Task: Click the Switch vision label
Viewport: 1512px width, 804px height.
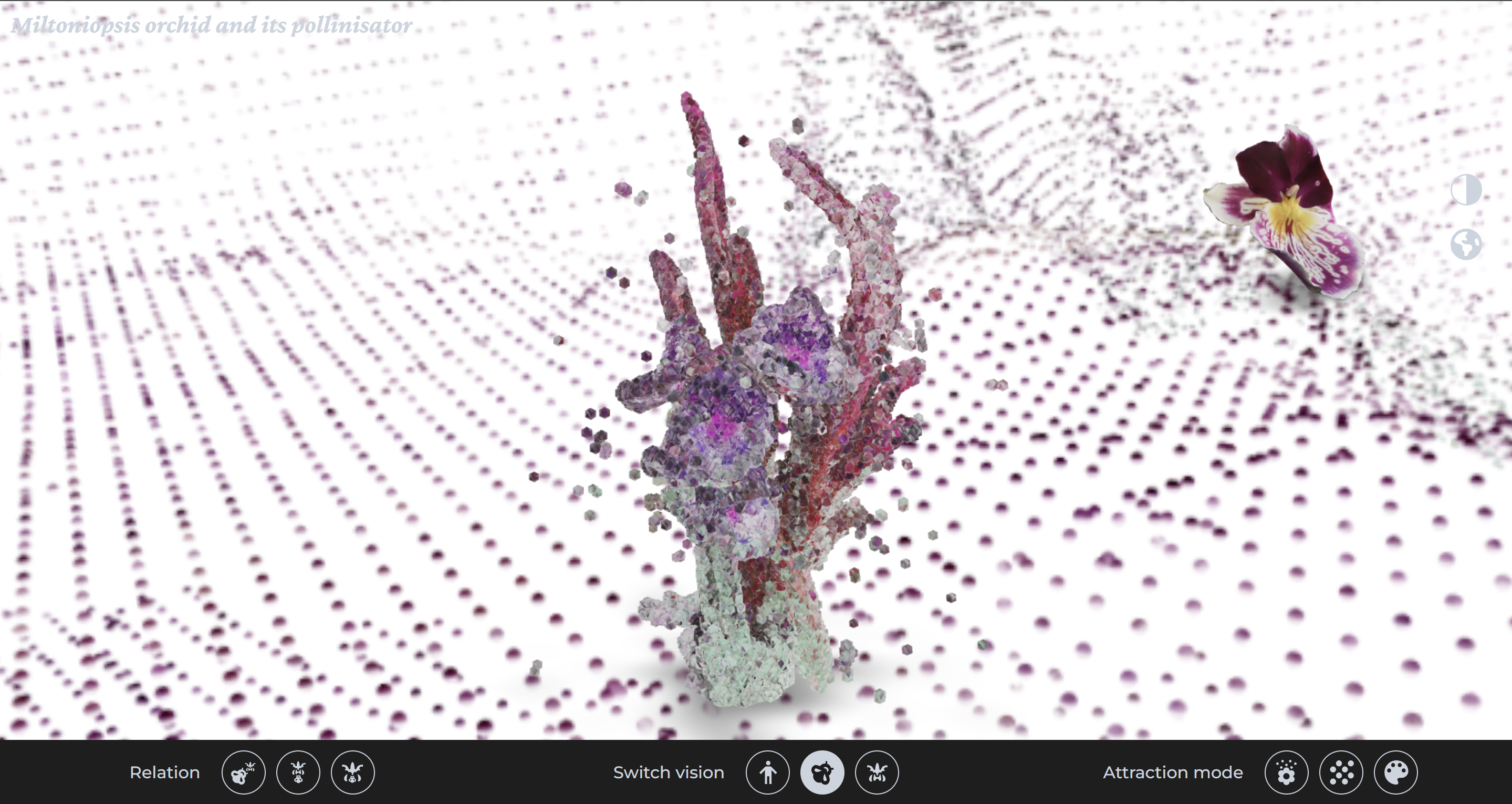Action: [x=668, y=772]
